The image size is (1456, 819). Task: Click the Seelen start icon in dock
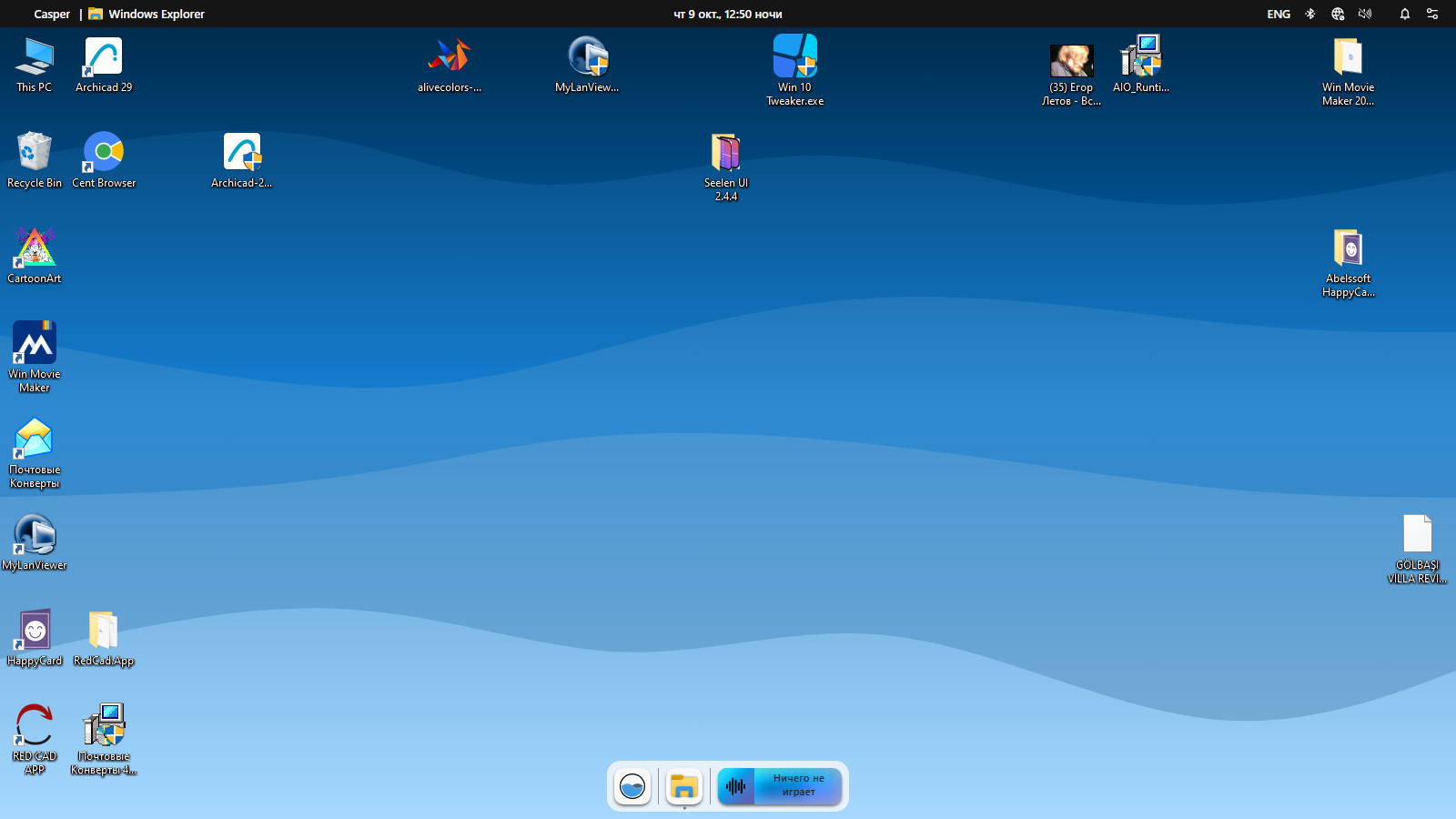[632, 786]
